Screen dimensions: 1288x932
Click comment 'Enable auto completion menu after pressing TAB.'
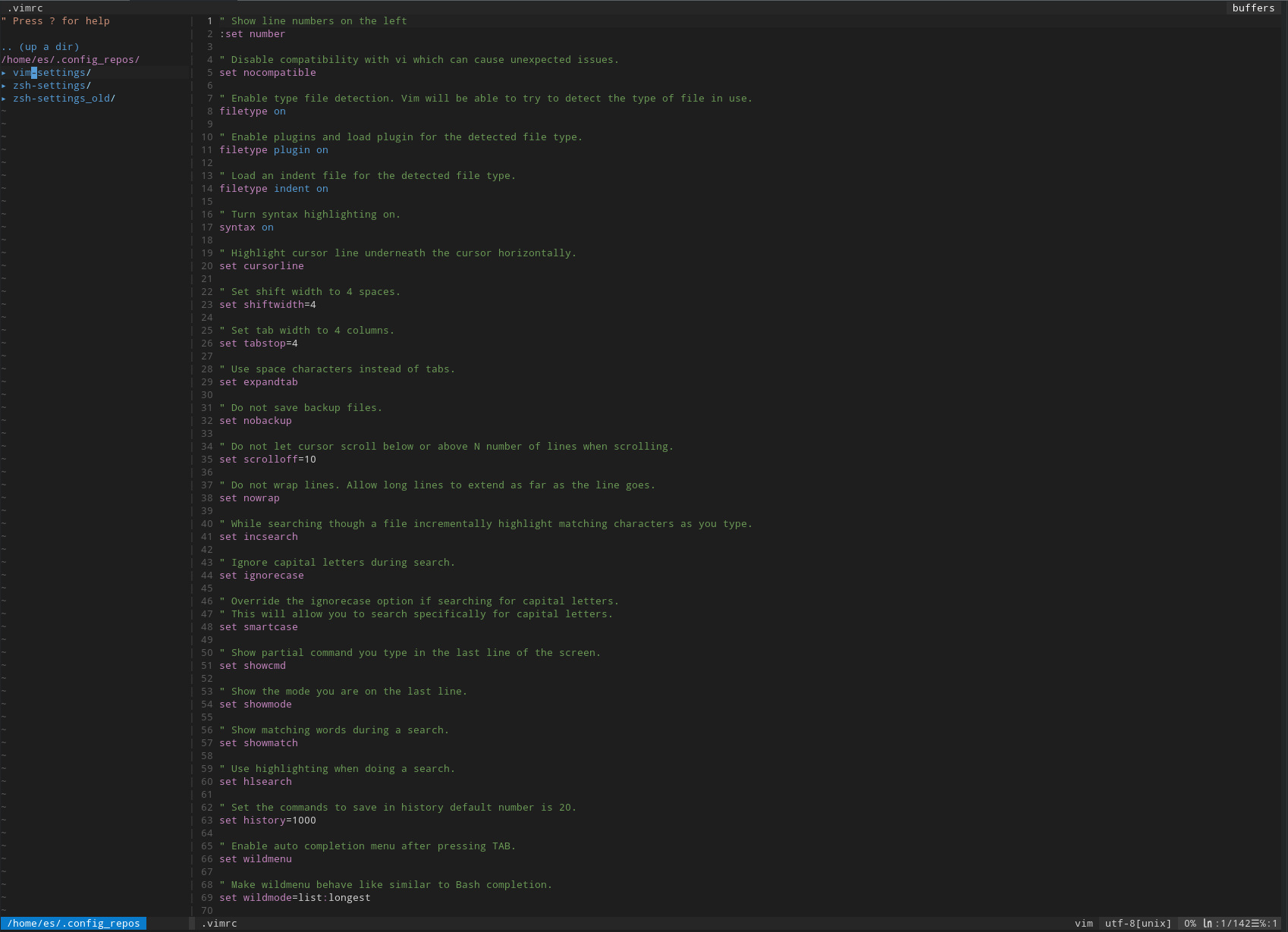[x=368, y=846]
